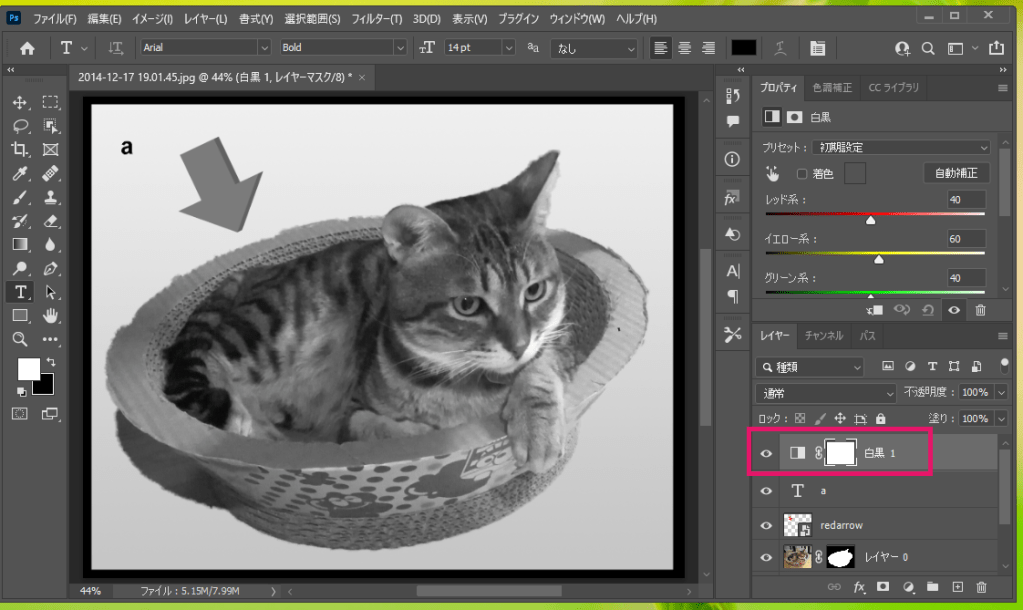Select the レイヤー 0 layer thumbnail
The image size is (1023, 610).
797,557
